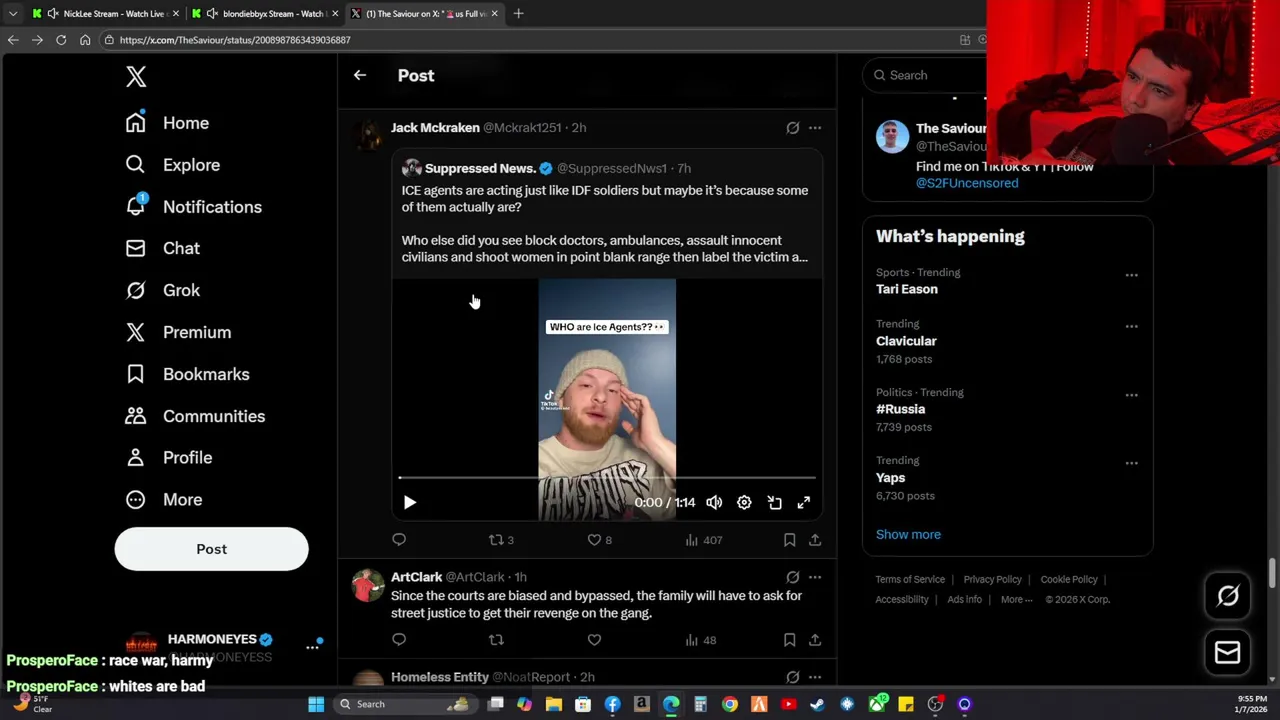Open the X logo home link
1280x720 pixels.
click(x=136, y=76)
